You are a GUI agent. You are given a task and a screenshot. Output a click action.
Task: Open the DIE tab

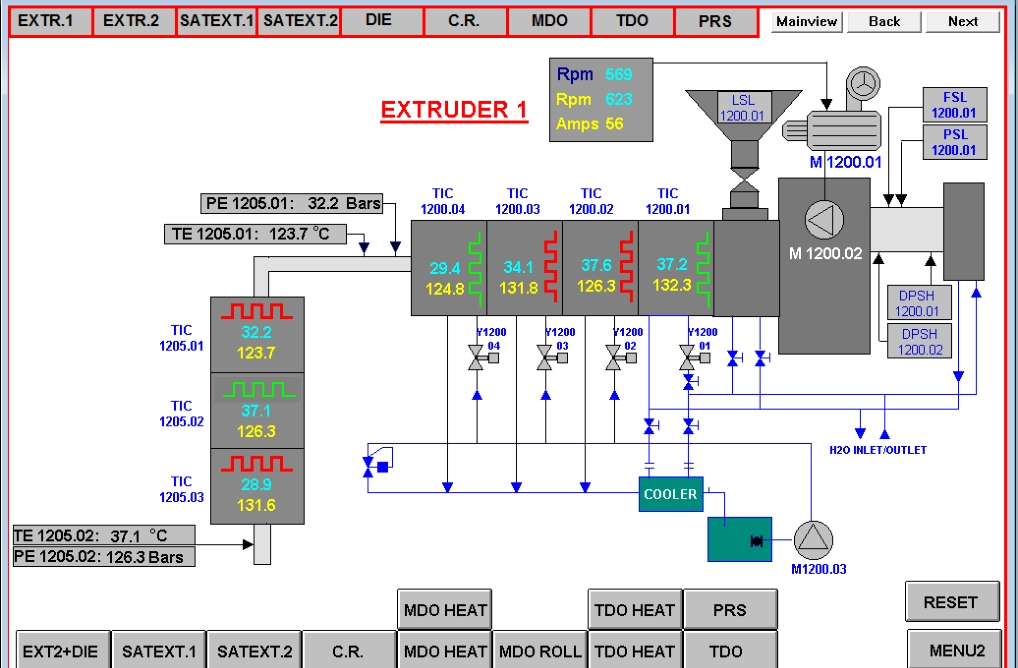click(x=380, y=21)
